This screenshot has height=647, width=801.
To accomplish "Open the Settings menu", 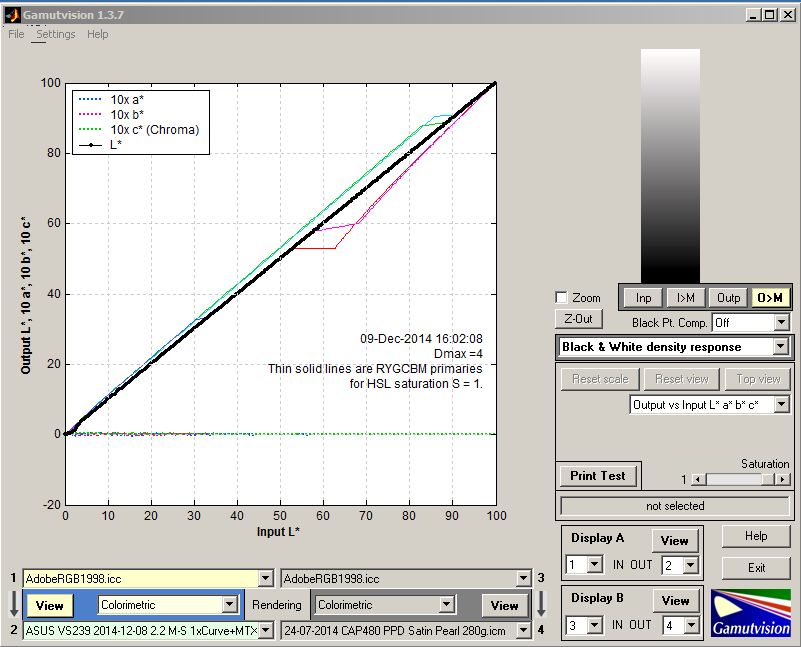I will tap(55, 34).
